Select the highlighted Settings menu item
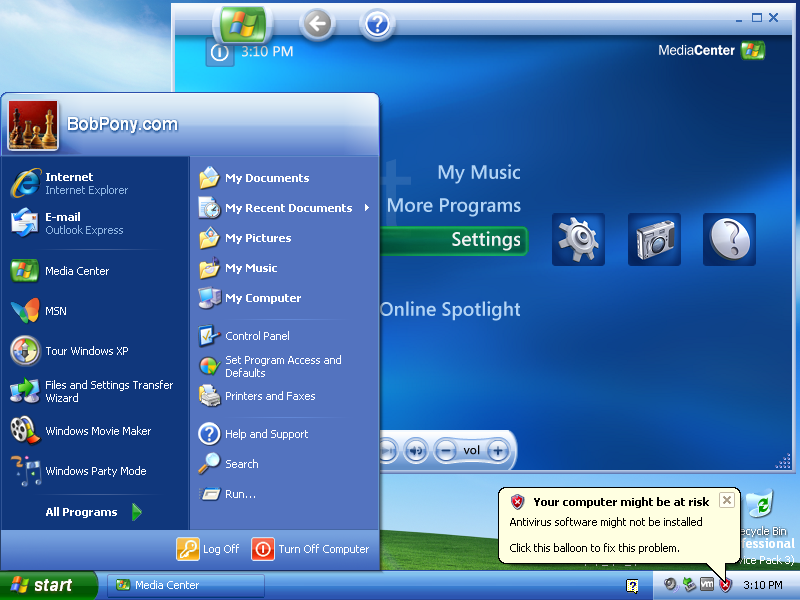This screenshot has width=800, height=600. 454,240
